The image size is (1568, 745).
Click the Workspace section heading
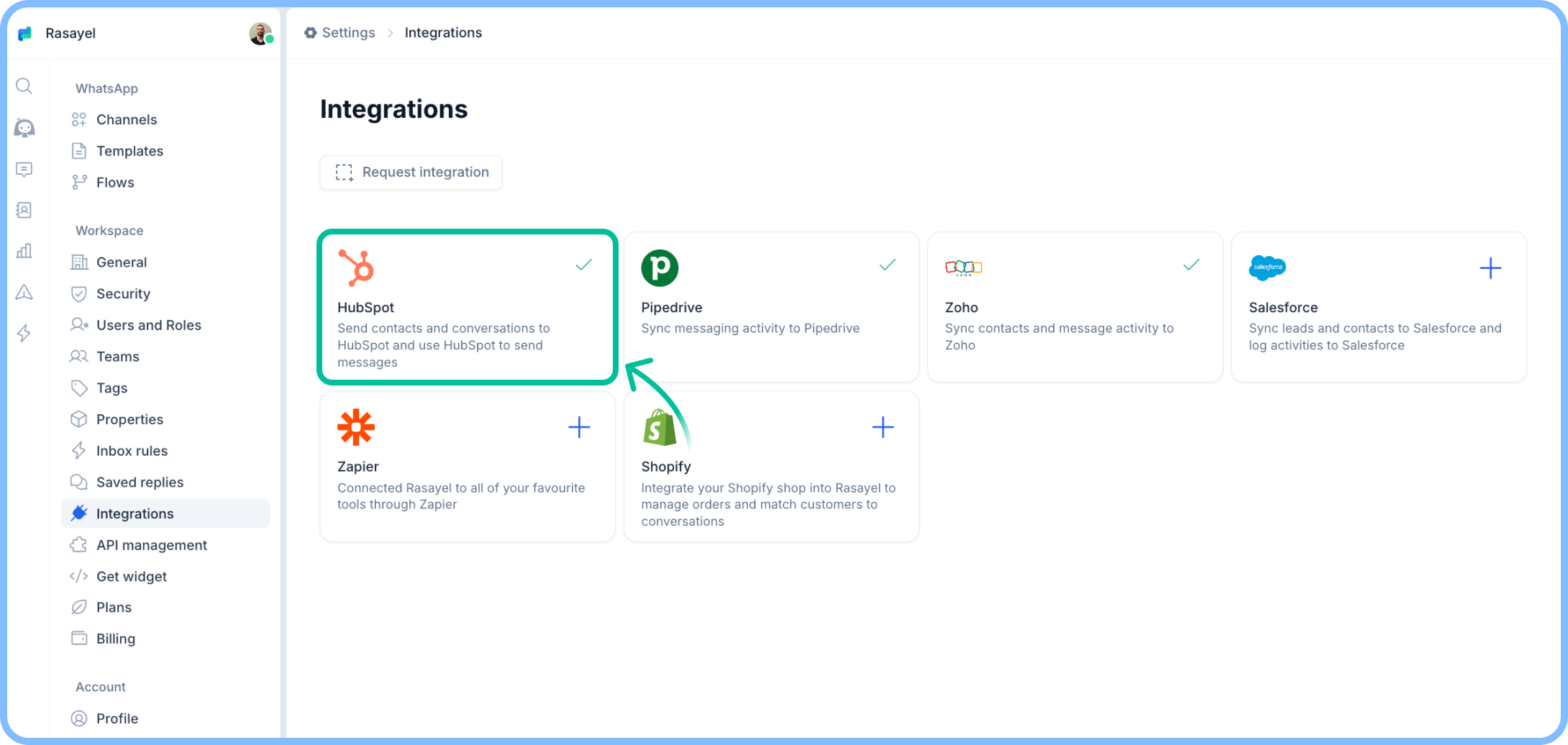pyautogui.click(x=109, y=231)
